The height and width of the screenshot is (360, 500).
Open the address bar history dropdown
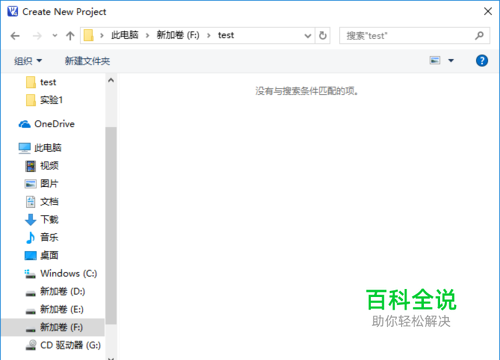tap(308, 36)
